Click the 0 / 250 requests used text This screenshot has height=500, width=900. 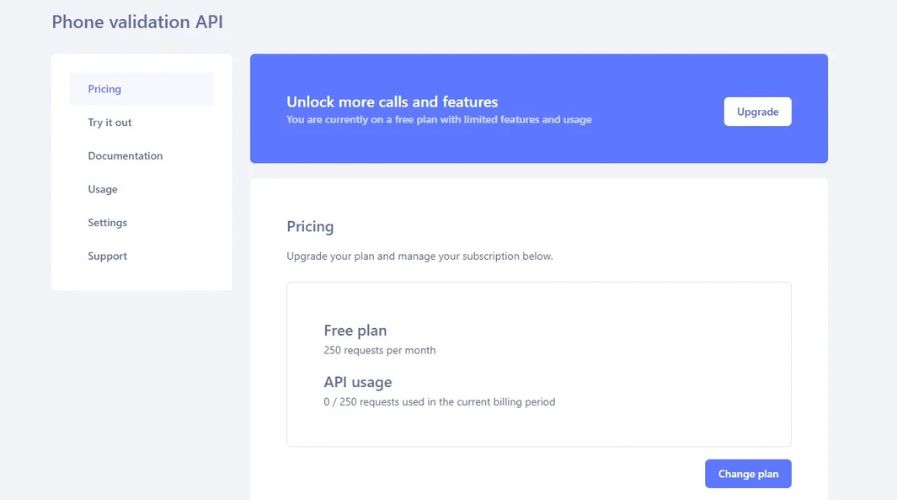439,402
